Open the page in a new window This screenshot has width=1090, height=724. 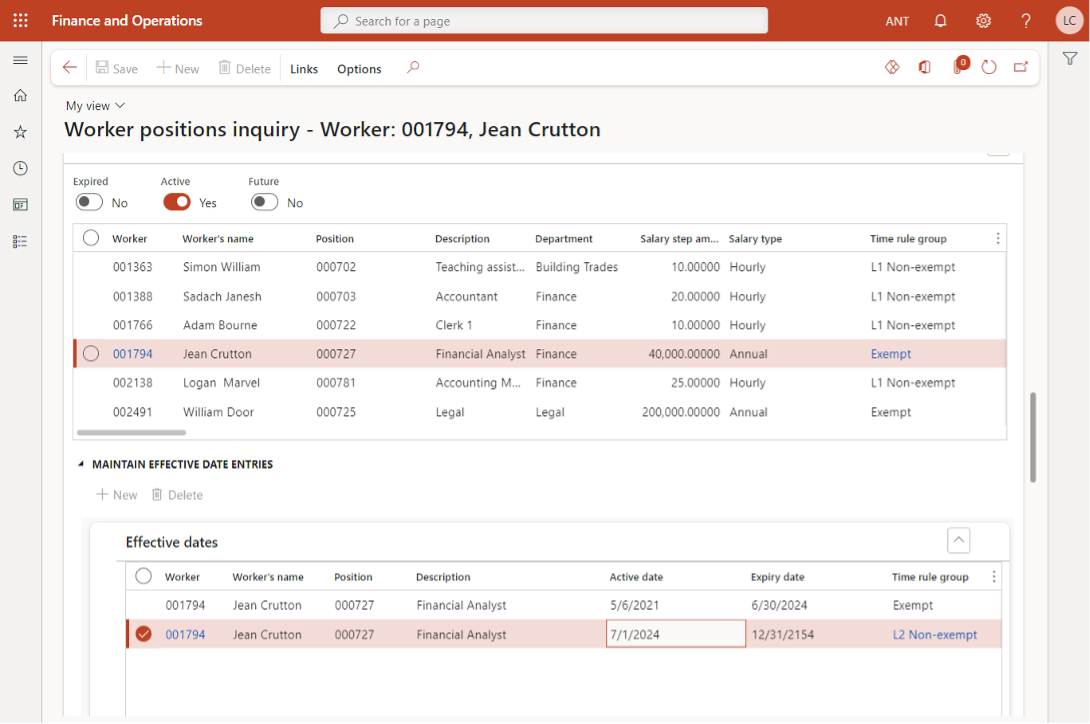tap(1020, 67)
